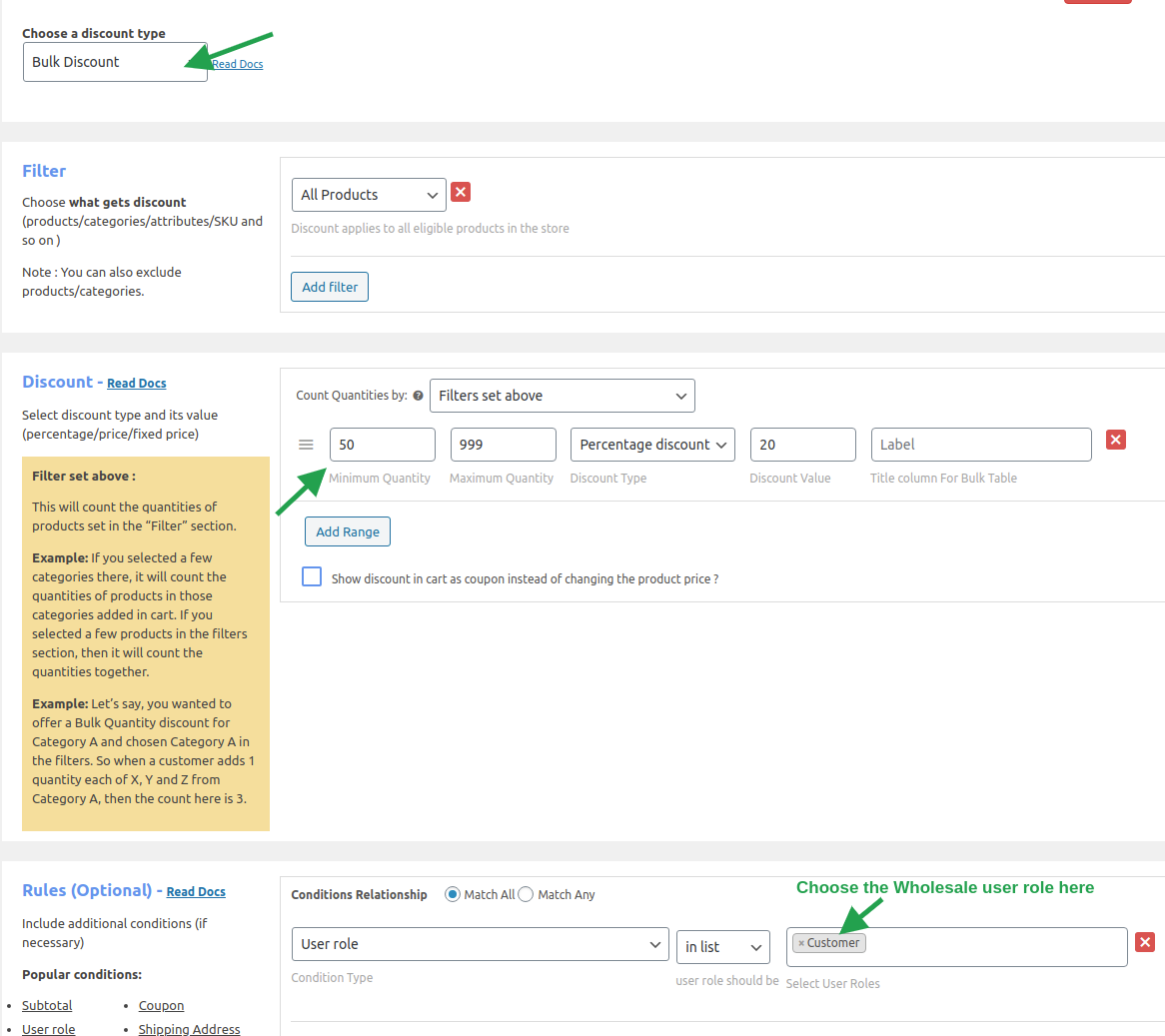This screenshot has width=1165, height=1036.
Task: Remove the All Products filter with red X
Action: 461,193
